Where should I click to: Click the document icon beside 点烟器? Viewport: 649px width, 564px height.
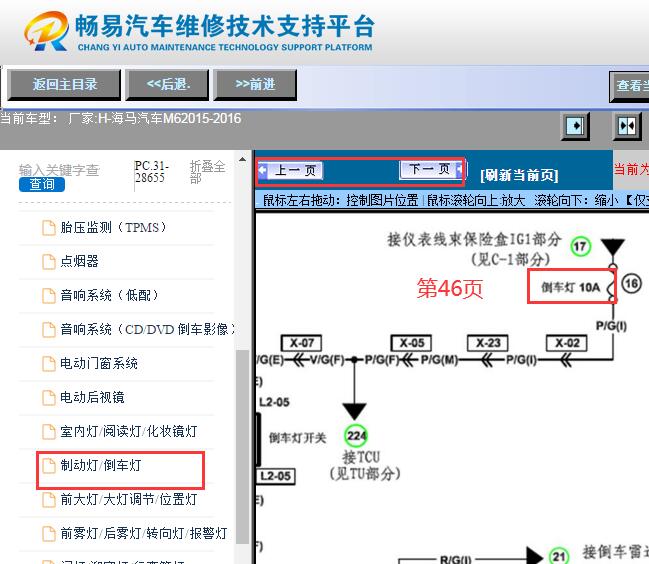49,262
